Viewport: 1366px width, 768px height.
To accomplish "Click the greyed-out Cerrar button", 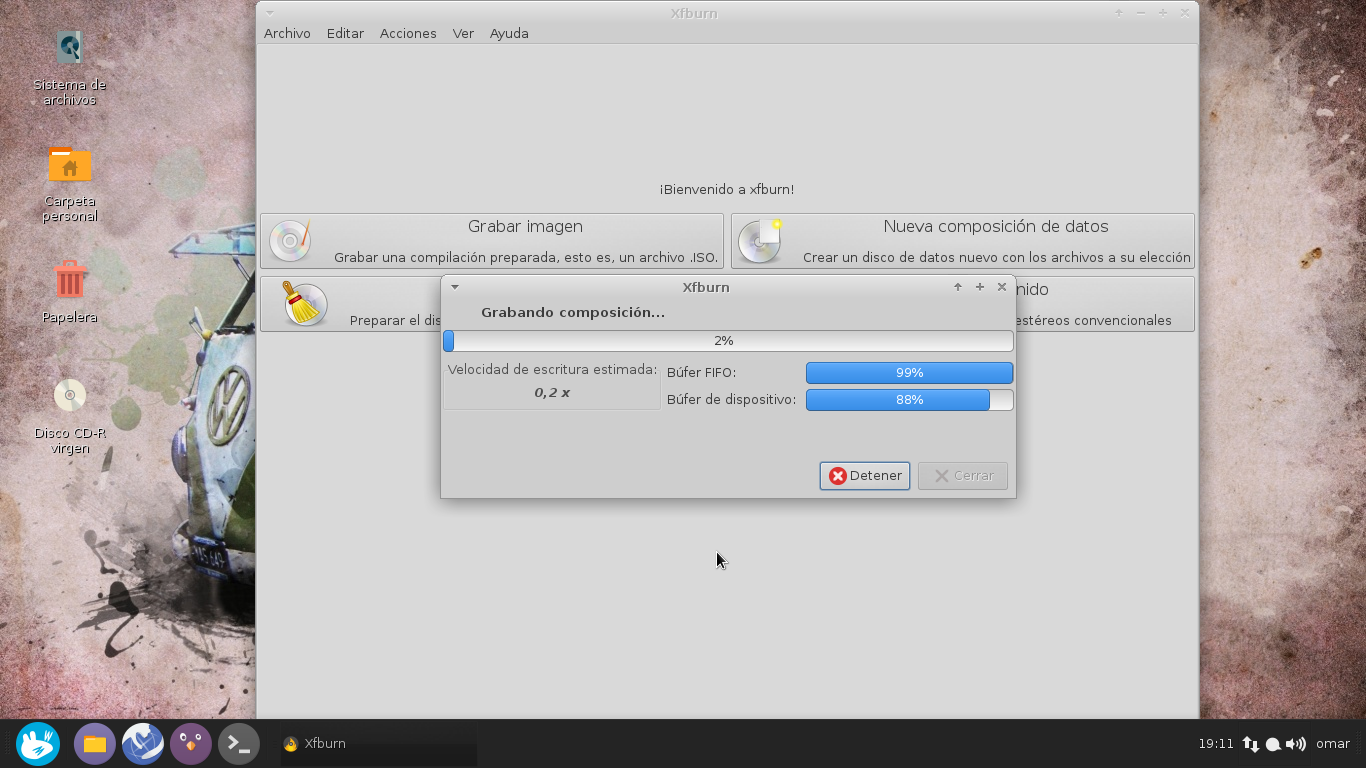I will (x=963, y=476).
